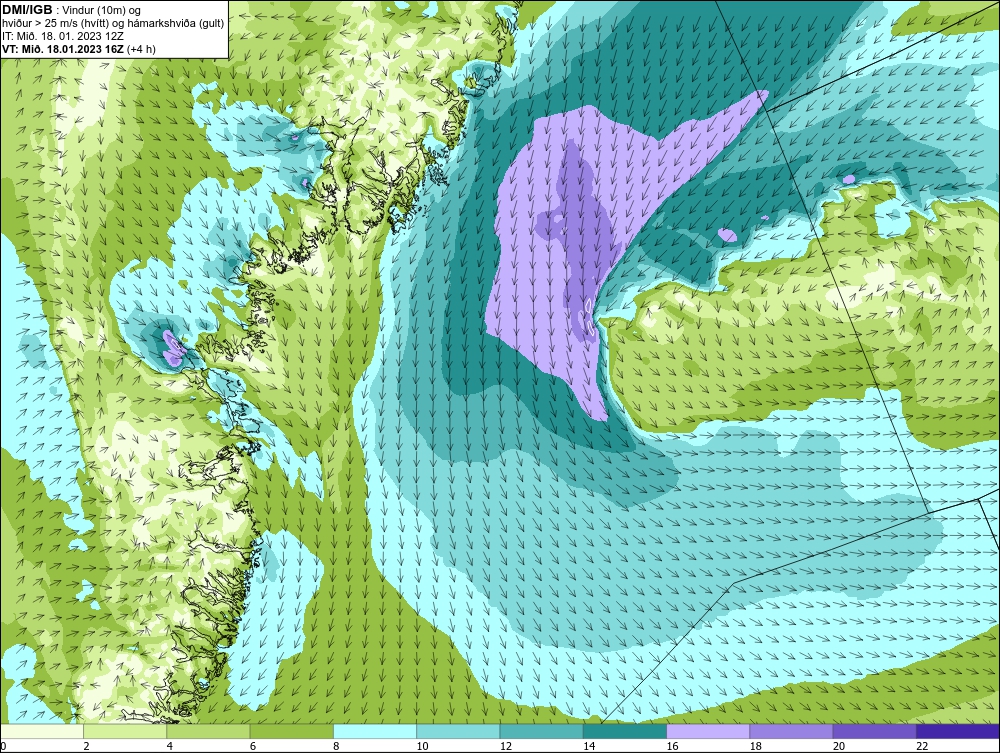Click the light yellow-green 2–4 m/s legend swatch

[x=125, y=731]
